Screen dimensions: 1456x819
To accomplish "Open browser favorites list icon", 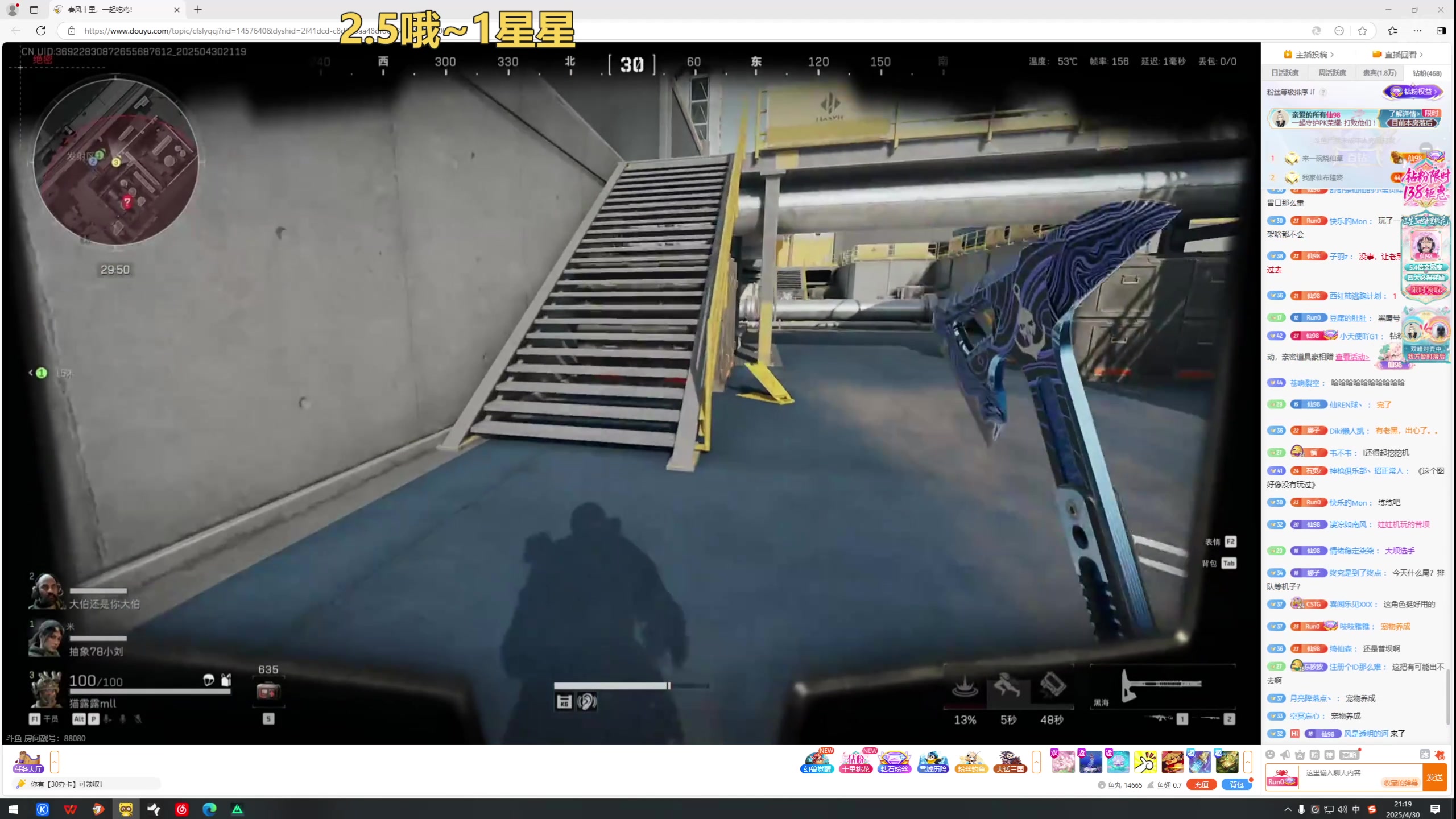I will click(x=1392, y=31).
